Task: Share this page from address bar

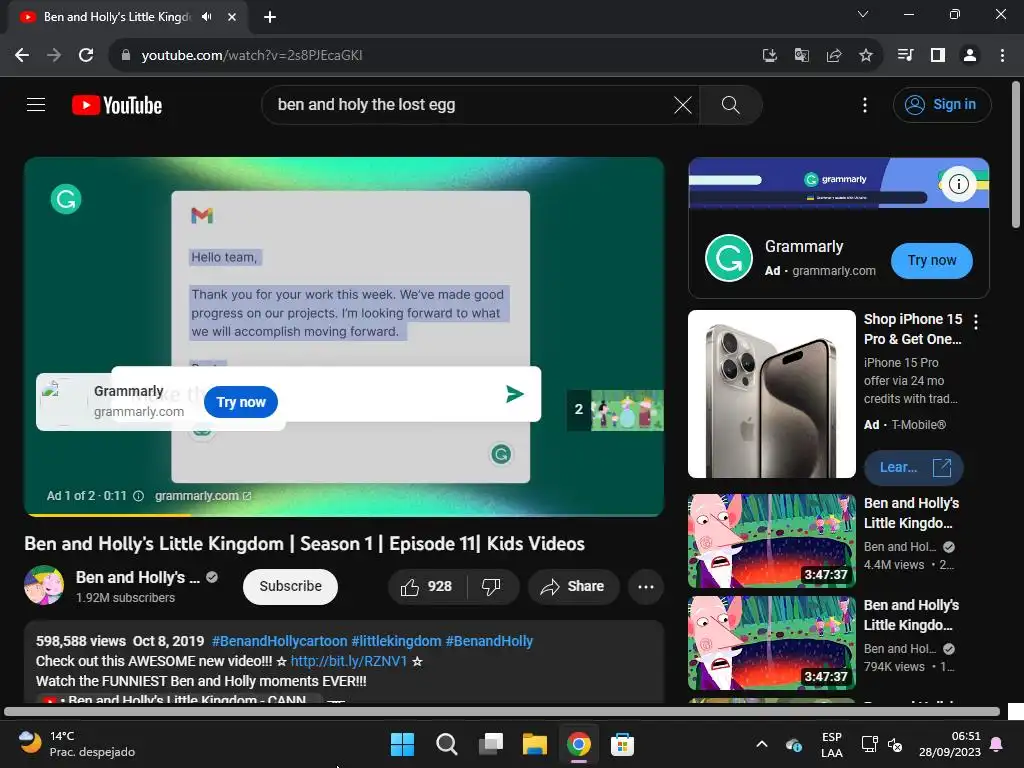Action: pos(833,56)
